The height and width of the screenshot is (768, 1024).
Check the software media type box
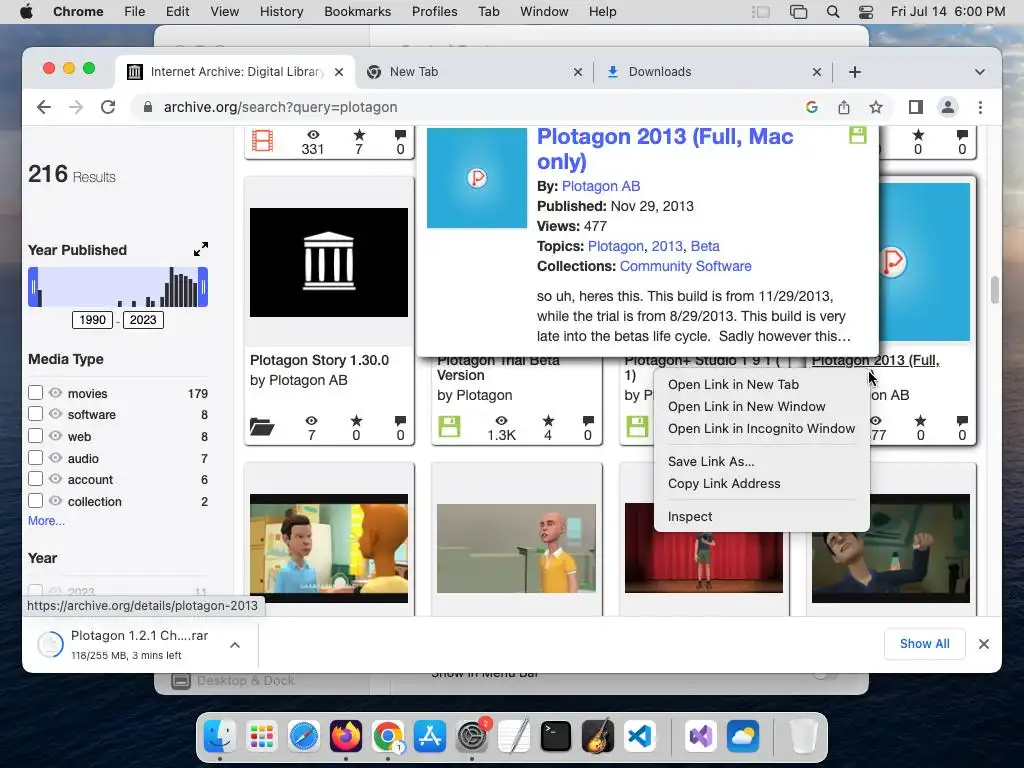(35, 414)
